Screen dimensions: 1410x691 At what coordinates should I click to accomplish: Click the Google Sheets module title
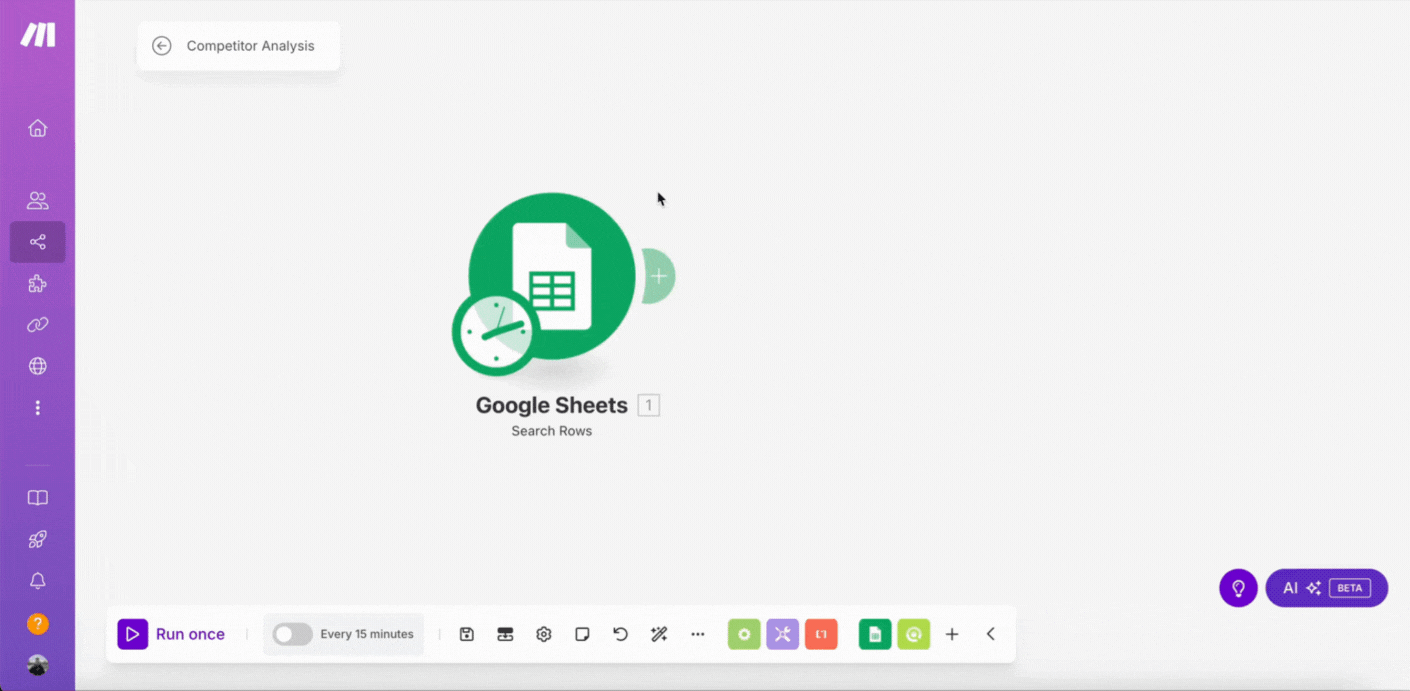pyautogui.click(x=552, y=405)
